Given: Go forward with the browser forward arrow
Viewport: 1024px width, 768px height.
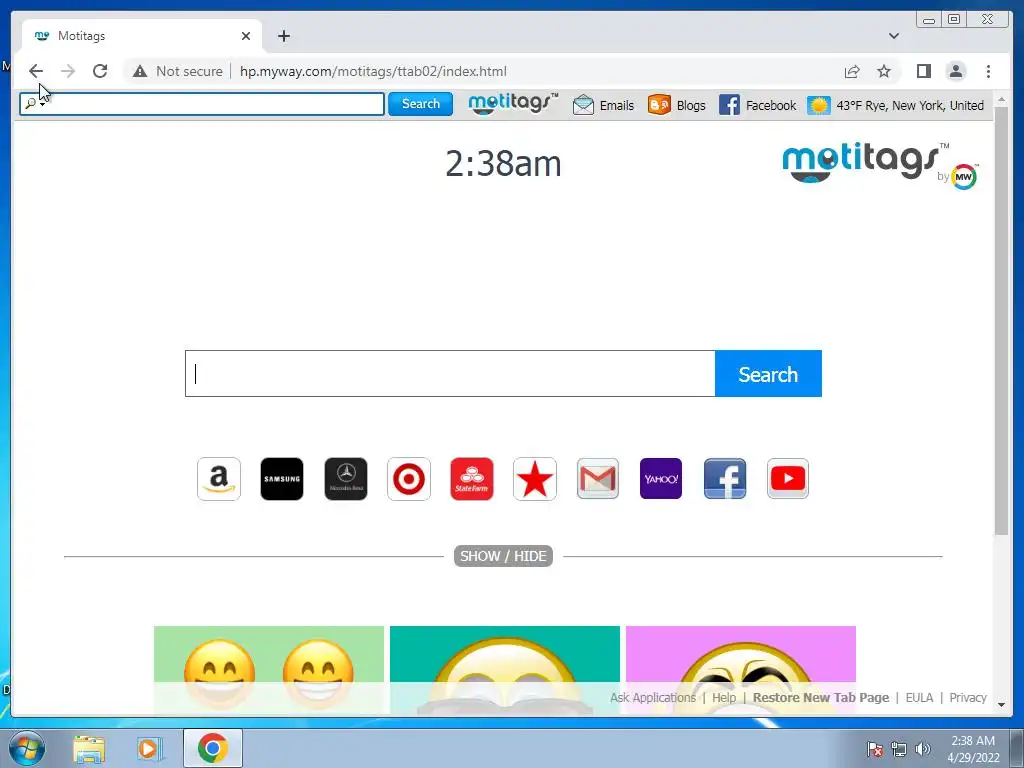Looking at the screenshot, I should [68, 71].
